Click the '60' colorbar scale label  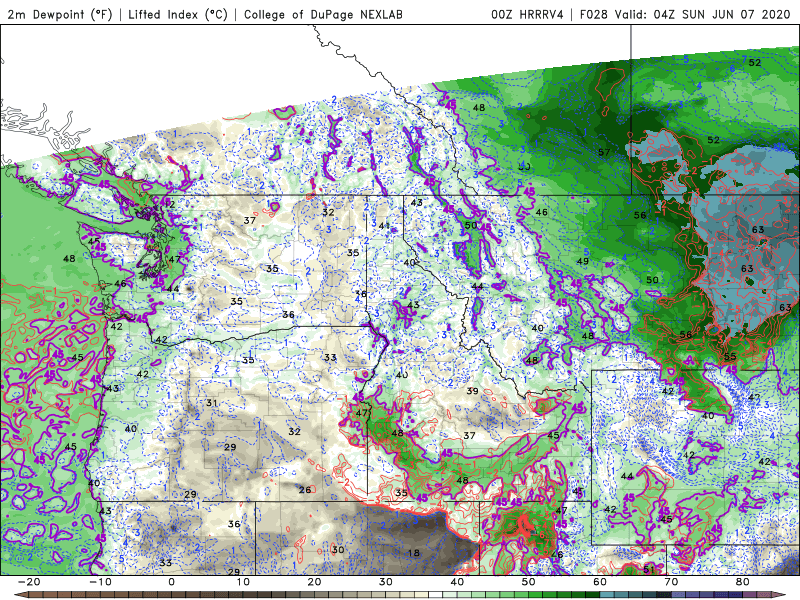[x=600, y=582]
